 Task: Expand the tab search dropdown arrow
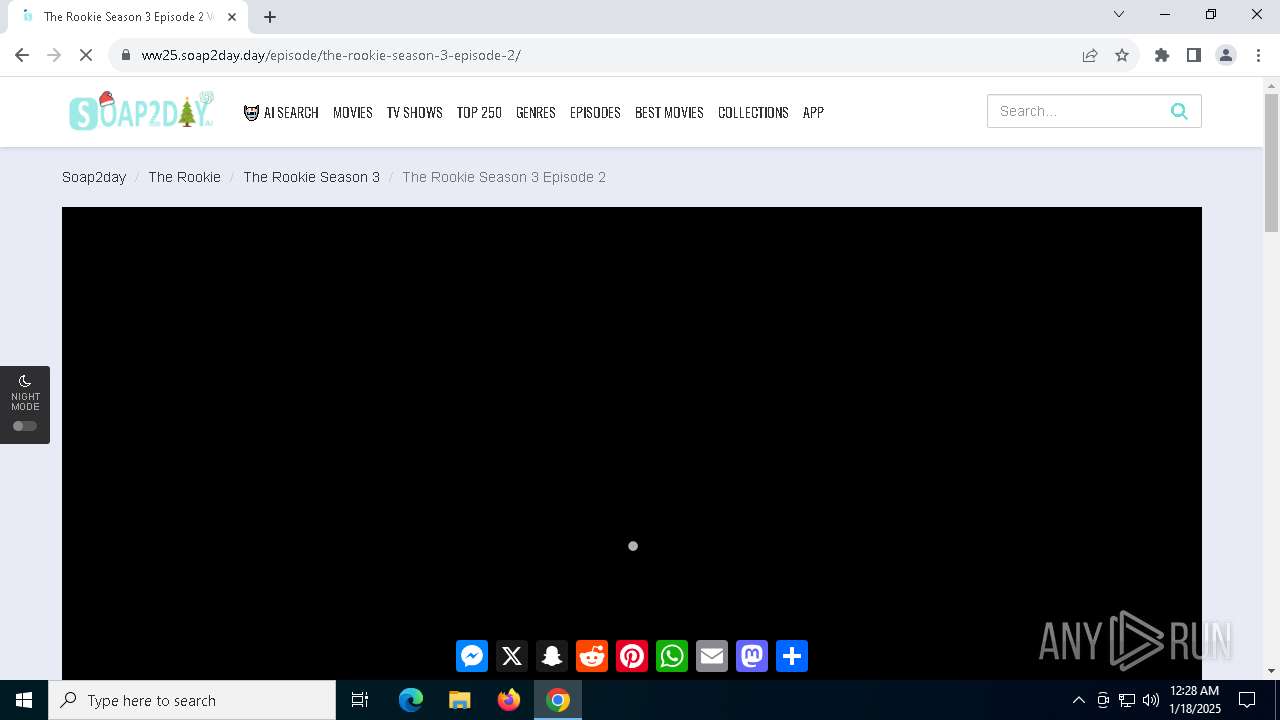pyautogui.click(x=1119, y=14)
